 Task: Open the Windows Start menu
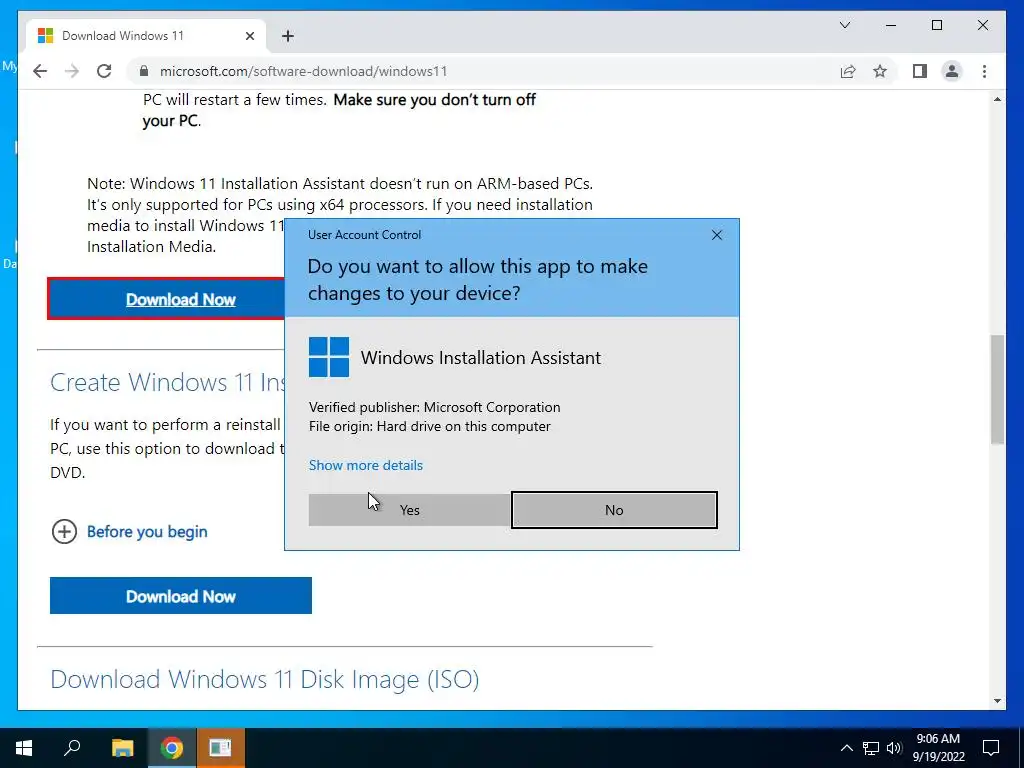coord(24,748)
